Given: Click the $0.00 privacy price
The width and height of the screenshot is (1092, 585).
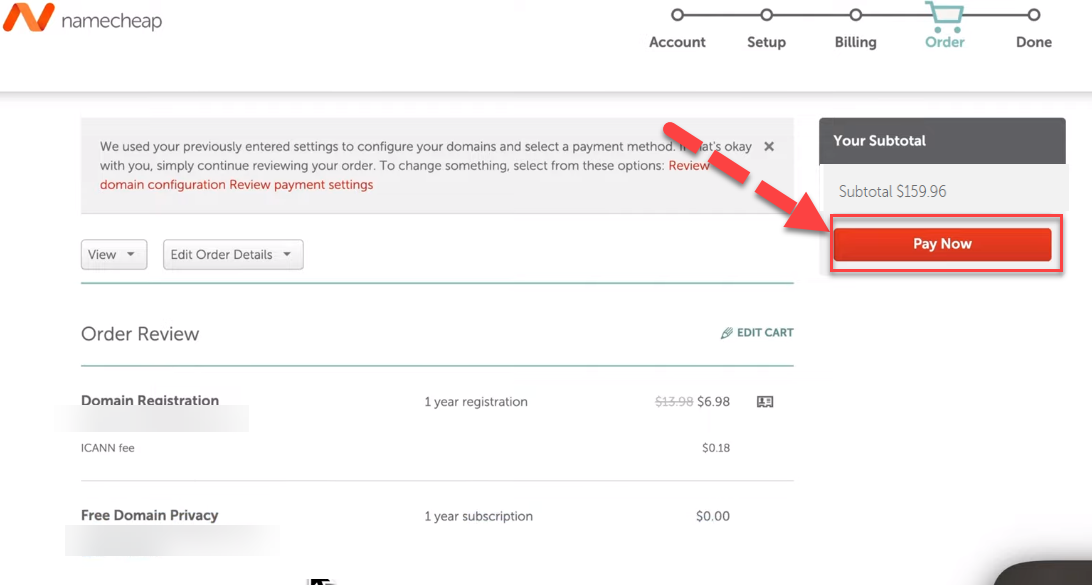Looking at the screenshot, I should pos(712,517).
